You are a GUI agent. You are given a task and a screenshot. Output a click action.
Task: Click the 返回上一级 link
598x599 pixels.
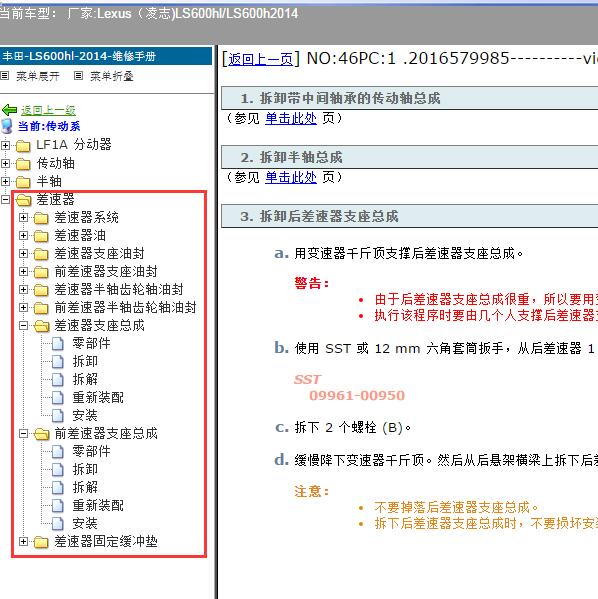point(48,110)
